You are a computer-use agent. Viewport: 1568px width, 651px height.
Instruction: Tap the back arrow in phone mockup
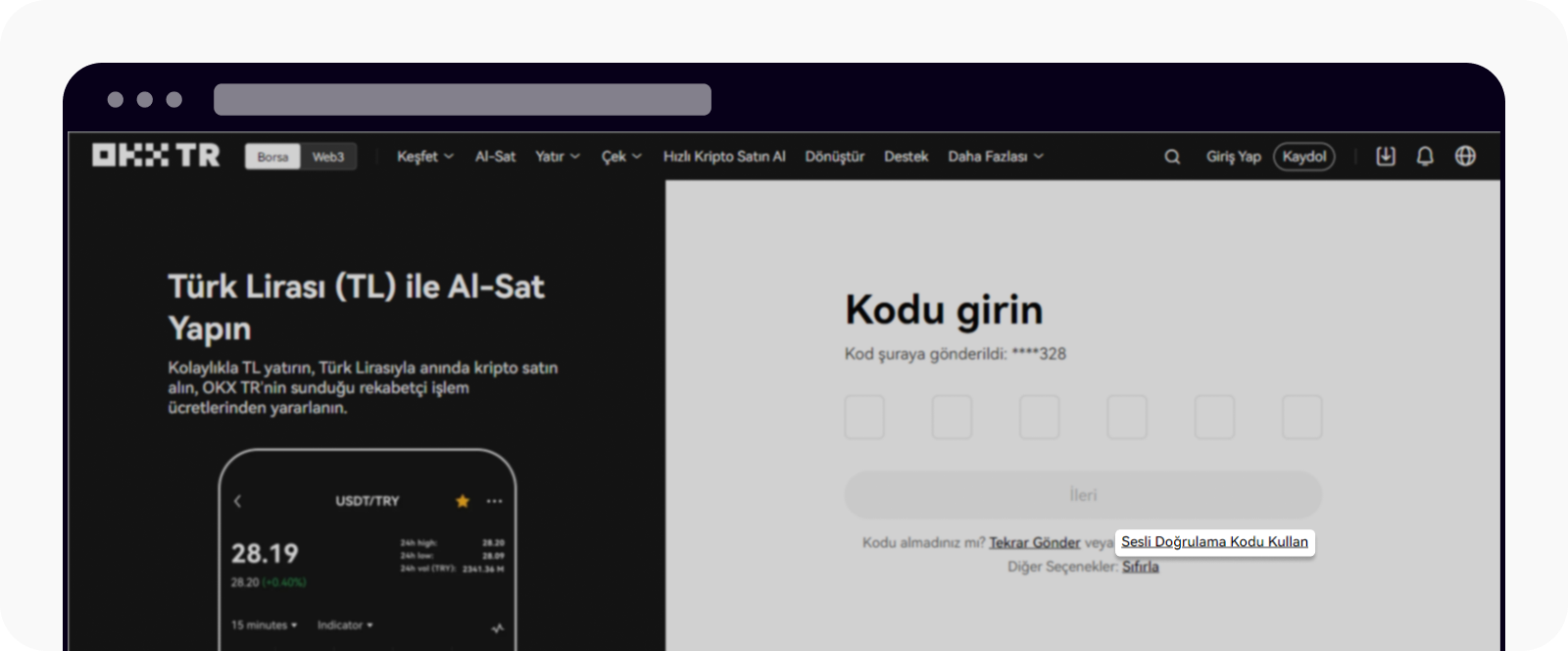(237, 501)
